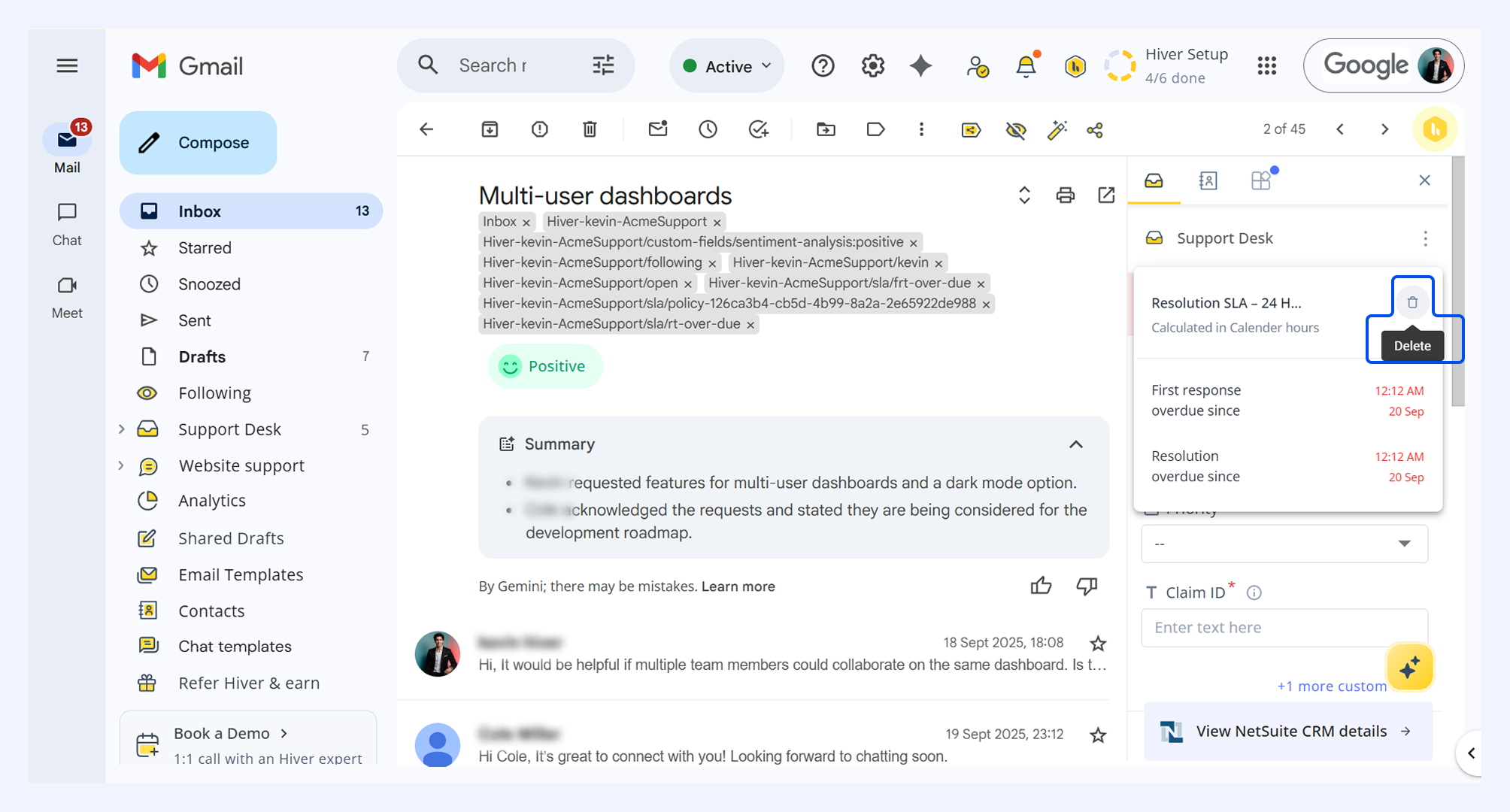View NetSuite CRM details
This screenshot has width=1510, height=812.
pos(1288,732)
